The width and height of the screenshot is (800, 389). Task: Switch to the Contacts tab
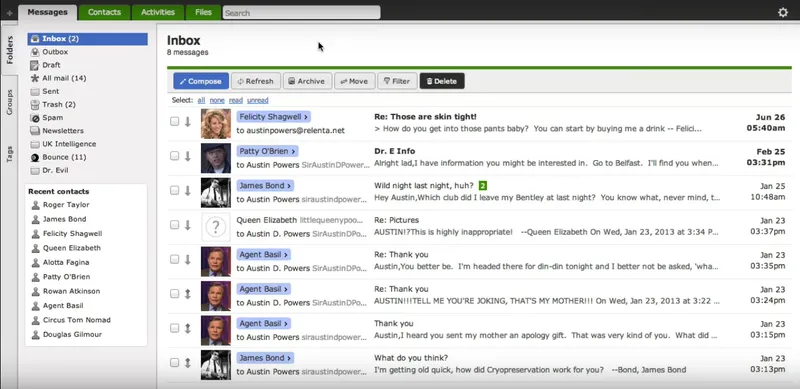[105, 12]
